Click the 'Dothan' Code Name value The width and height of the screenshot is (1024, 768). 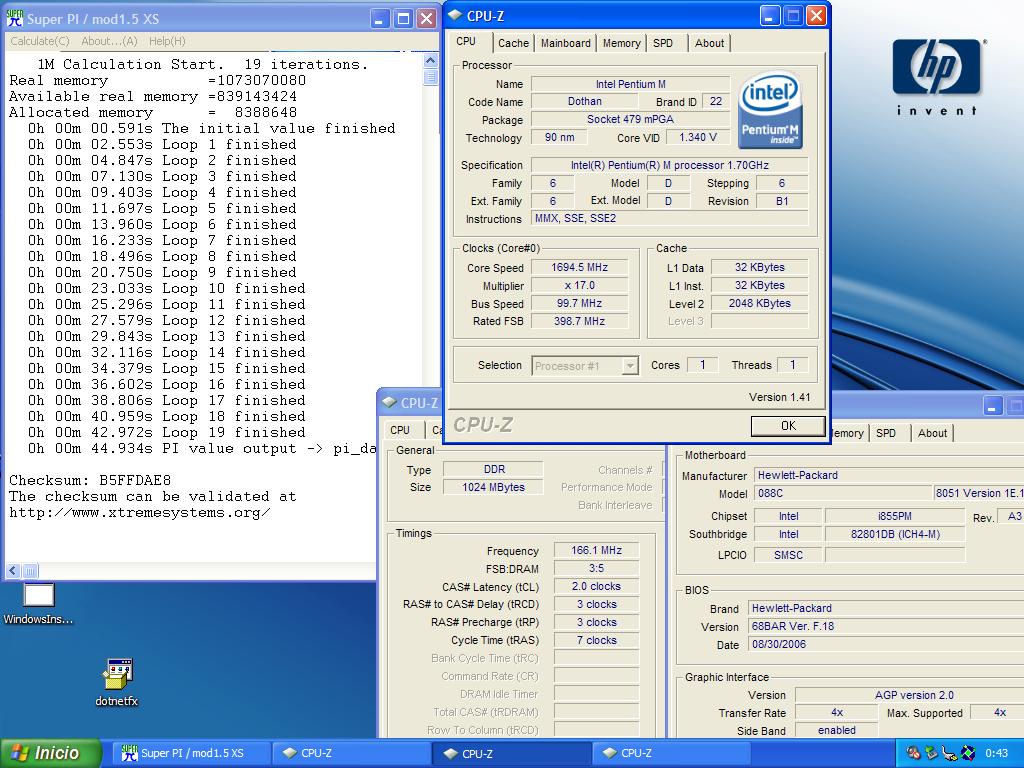point(584,101)
